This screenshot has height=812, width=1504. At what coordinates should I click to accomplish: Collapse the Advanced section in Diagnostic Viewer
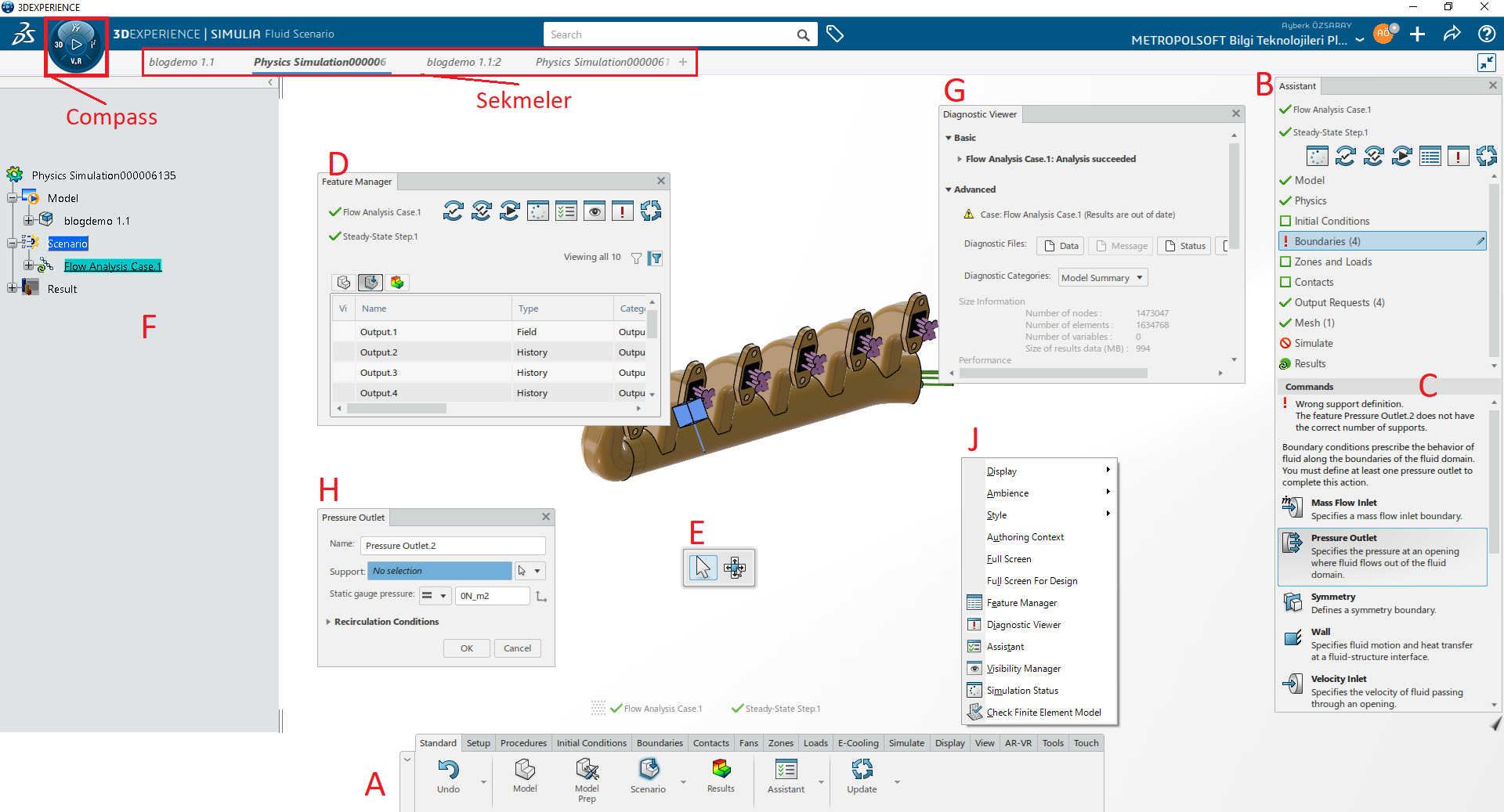coord(949,189)
